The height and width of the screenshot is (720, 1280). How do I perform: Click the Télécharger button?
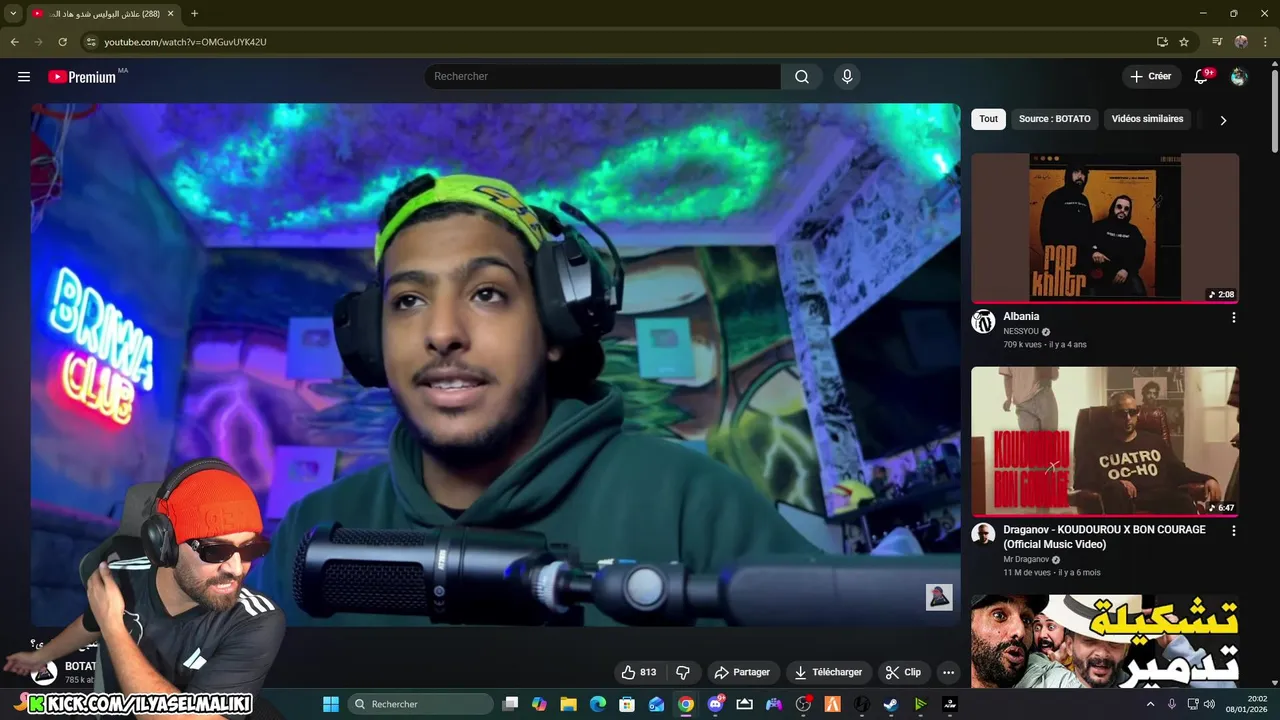click(828, 673)
